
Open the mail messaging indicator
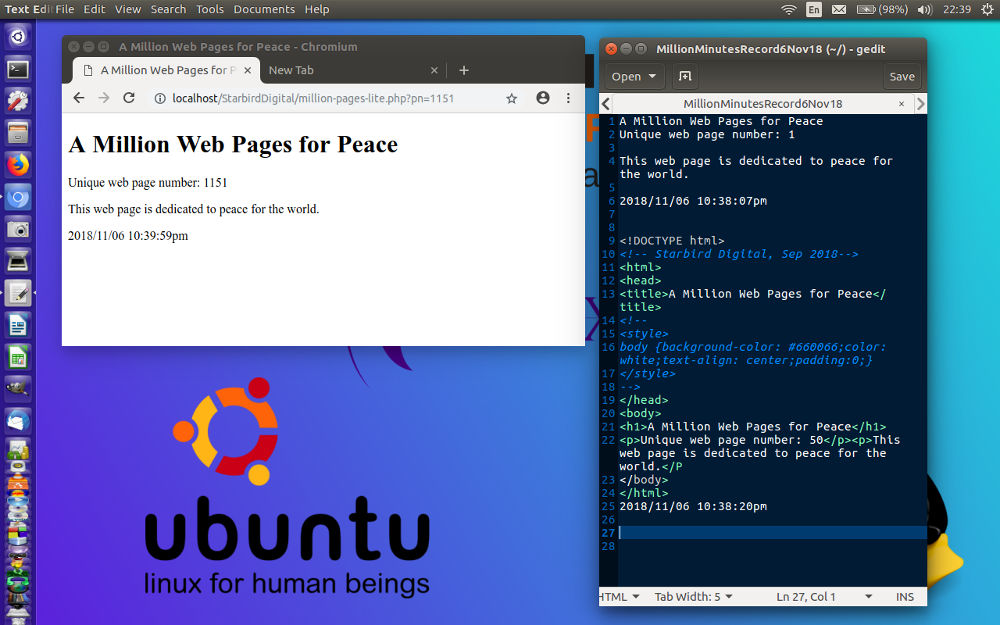(839, 10)
